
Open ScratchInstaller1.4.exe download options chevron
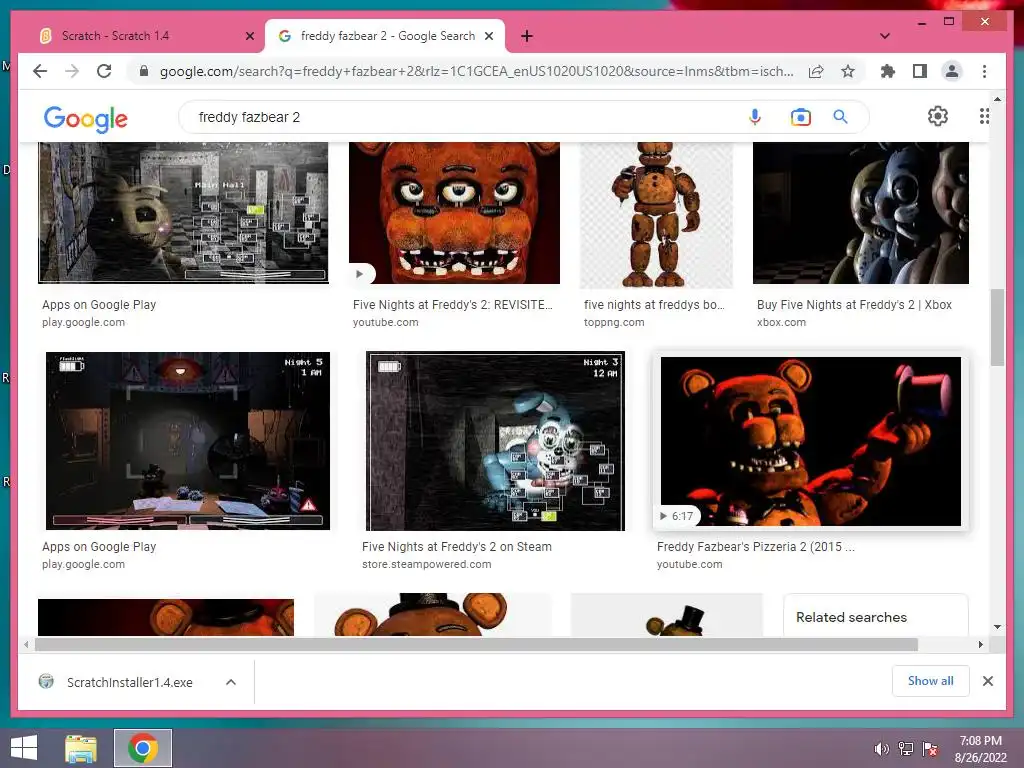(x=231, y=682)
